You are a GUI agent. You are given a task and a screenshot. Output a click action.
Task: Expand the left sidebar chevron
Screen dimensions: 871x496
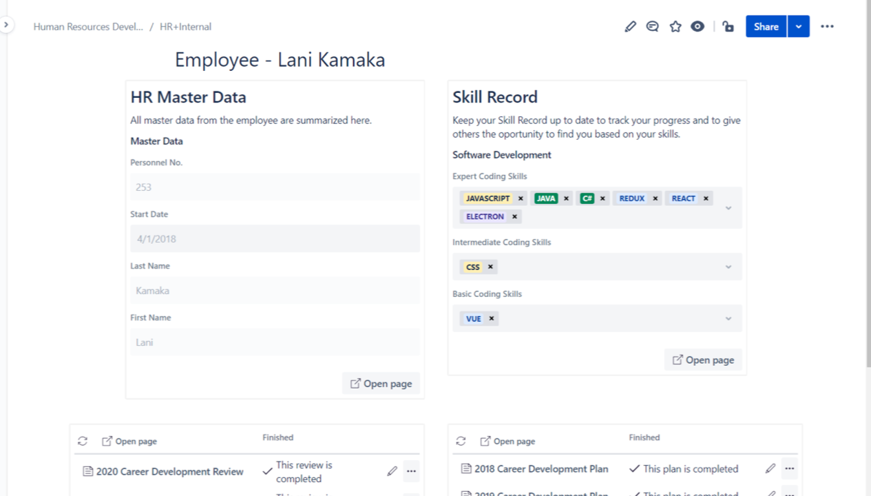[x=7, y=25]
